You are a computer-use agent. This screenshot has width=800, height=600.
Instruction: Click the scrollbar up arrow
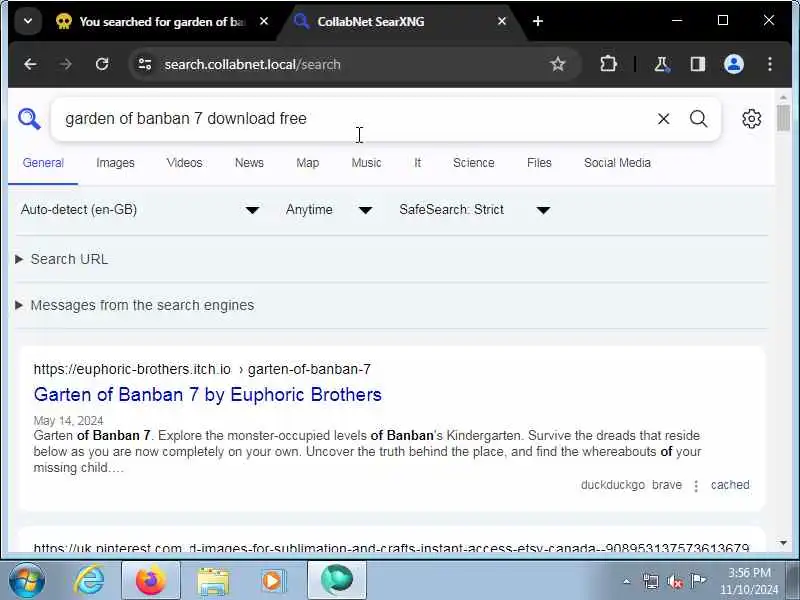pos(783,97)
